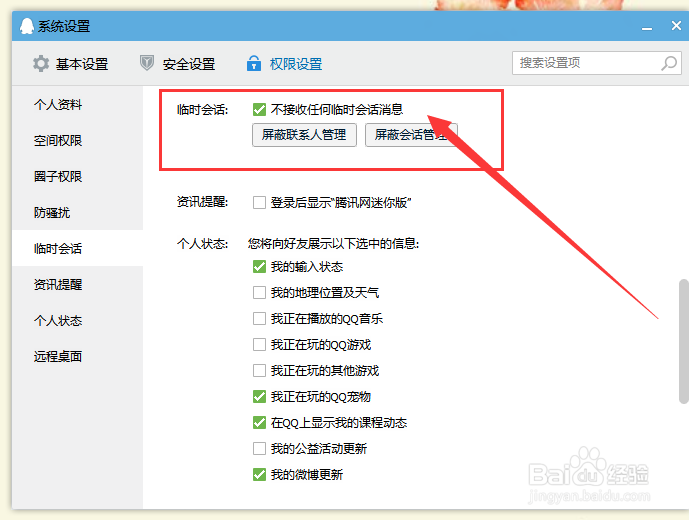Check 我正在玩的QQ游戏
Image resolution: width=689 pixels, height=520 pixels.
point(259,344)
